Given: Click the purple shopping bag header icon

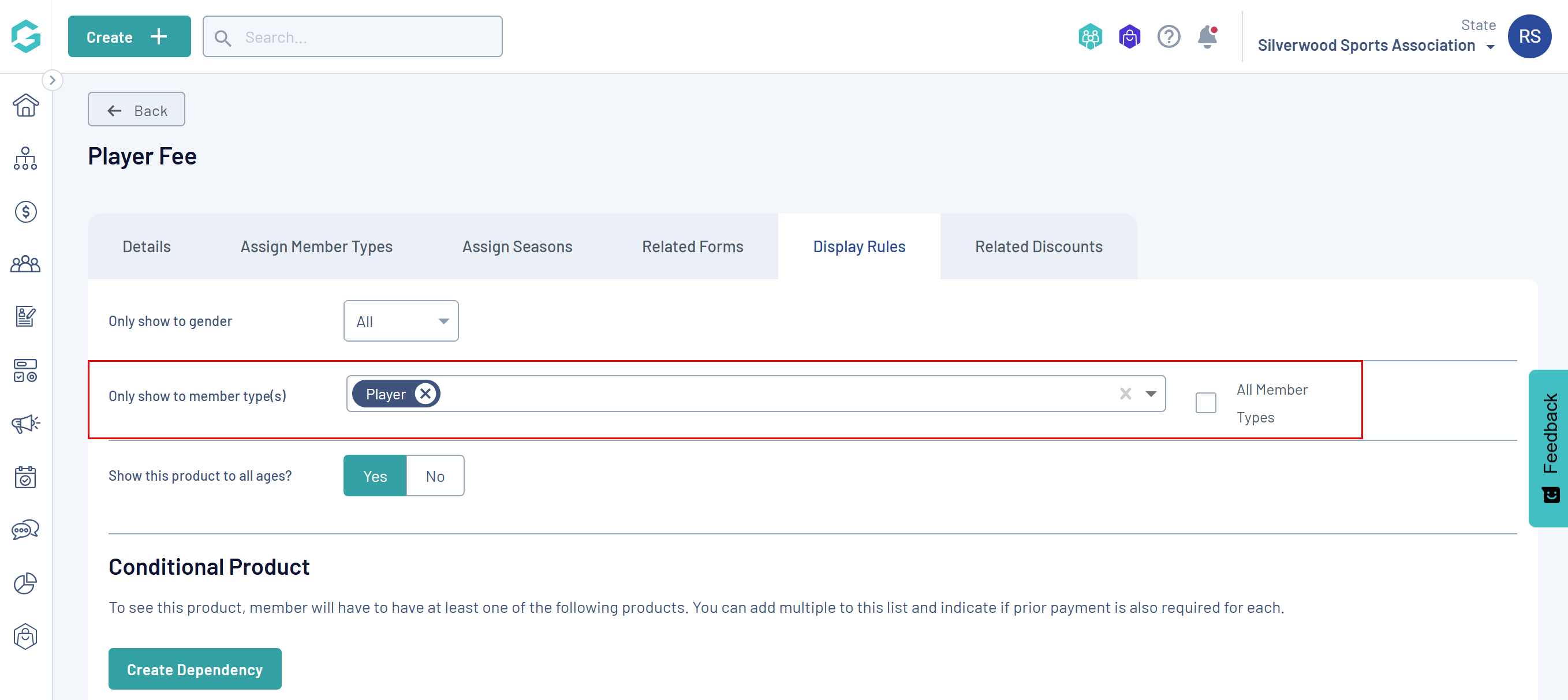Looking at the screenshot, I should [1129, 37].
